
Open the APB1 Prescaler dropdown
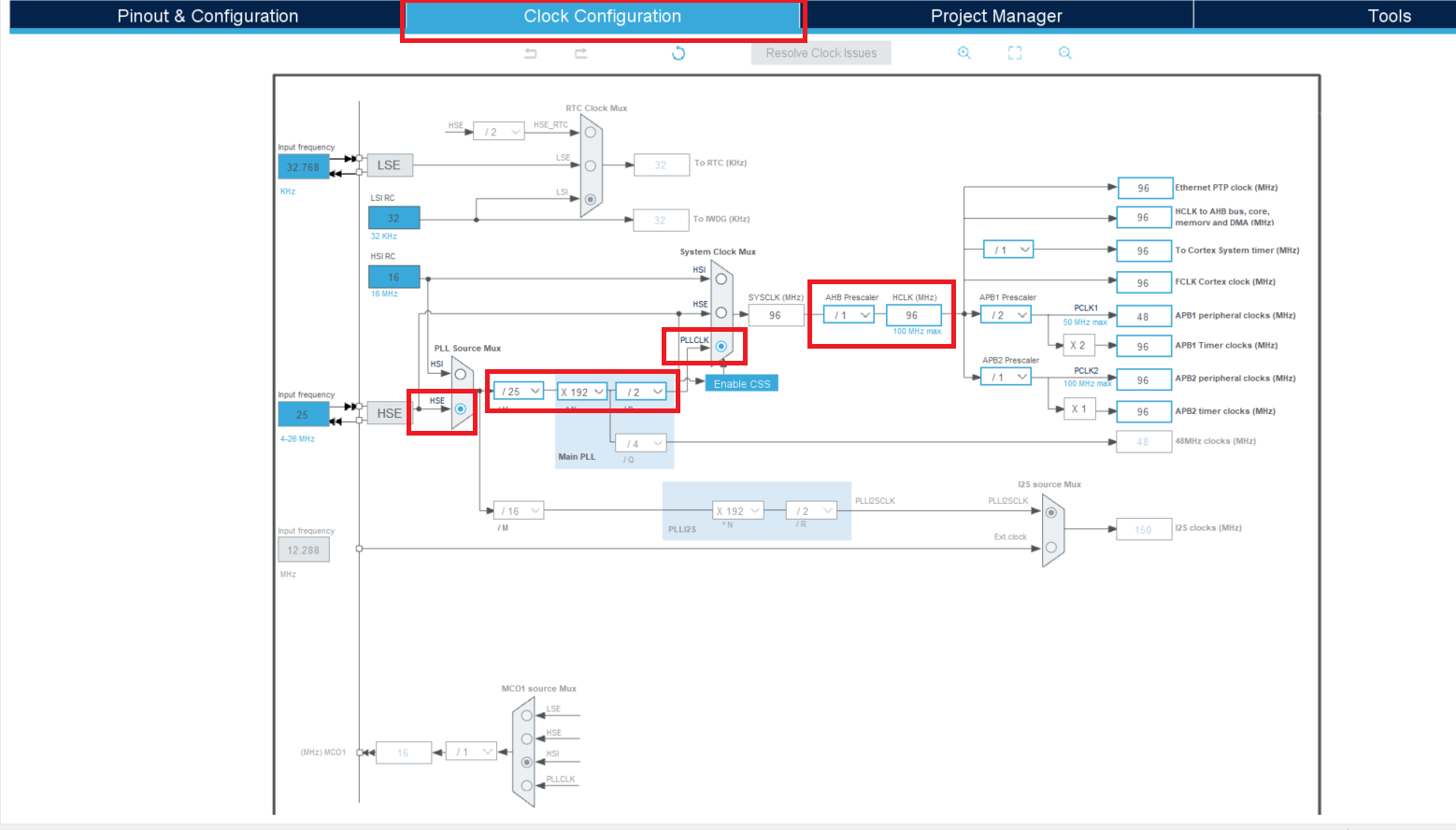1006,316
